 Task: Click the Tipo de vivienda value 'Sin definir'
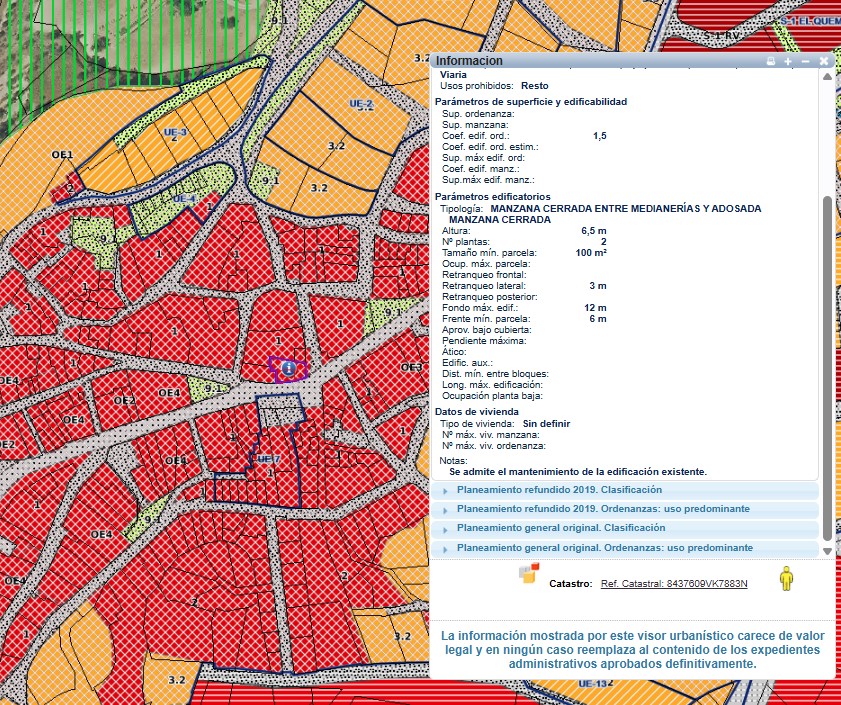point(547,423)
